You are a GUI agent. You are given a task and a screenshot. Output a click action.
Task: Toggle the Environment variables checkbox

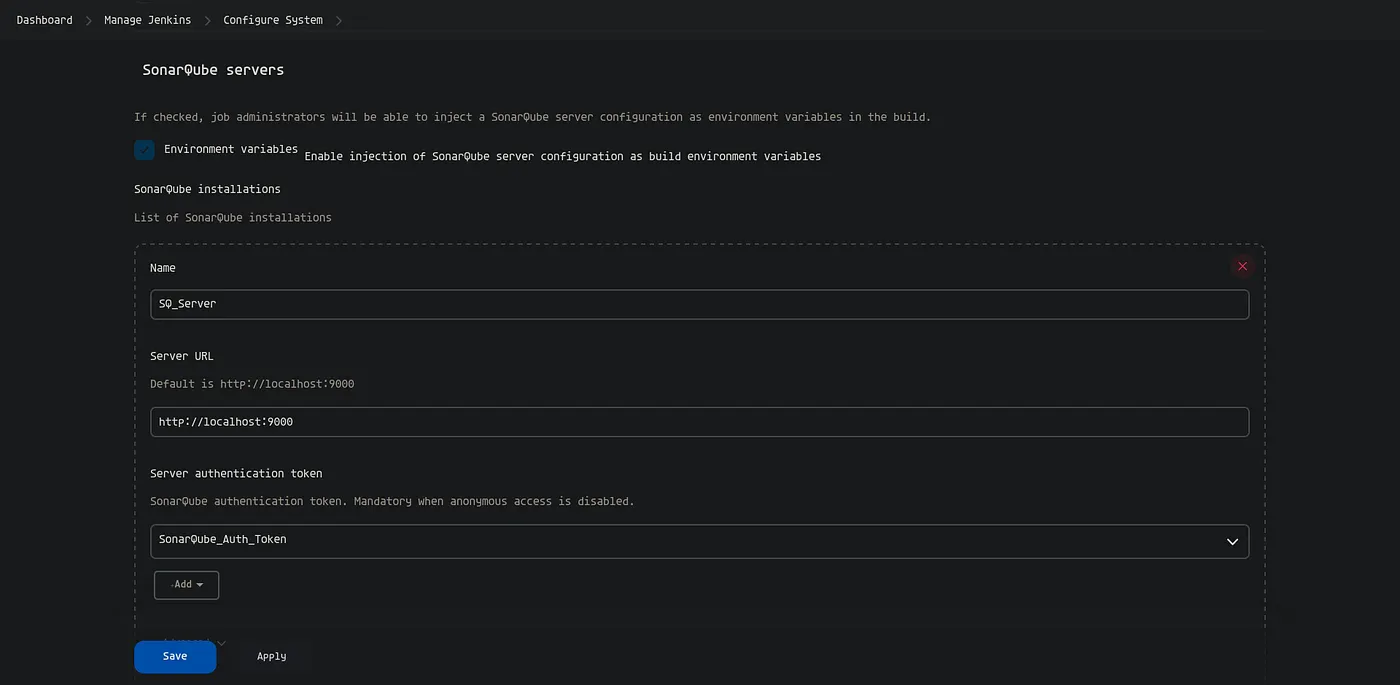144,149
